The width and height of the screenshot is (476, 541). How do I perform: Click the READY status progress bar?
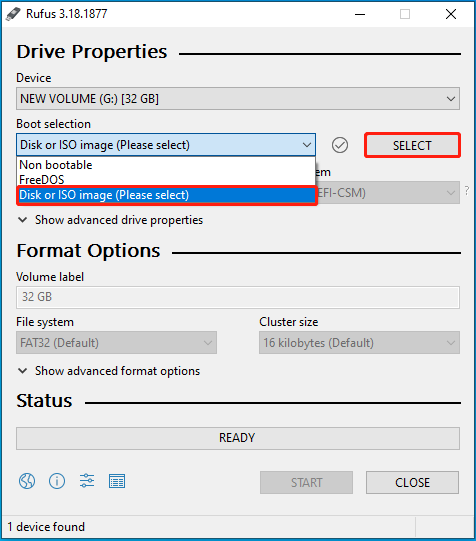(238, 438)
